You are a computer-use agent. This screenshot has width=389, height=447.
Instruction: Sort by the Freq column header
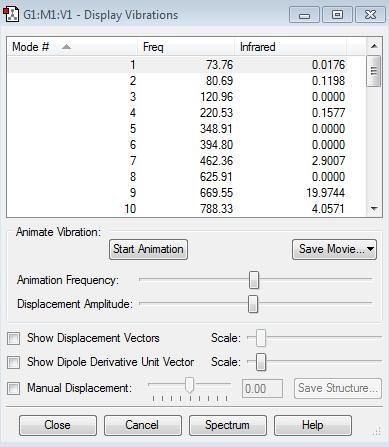(186, 47)
